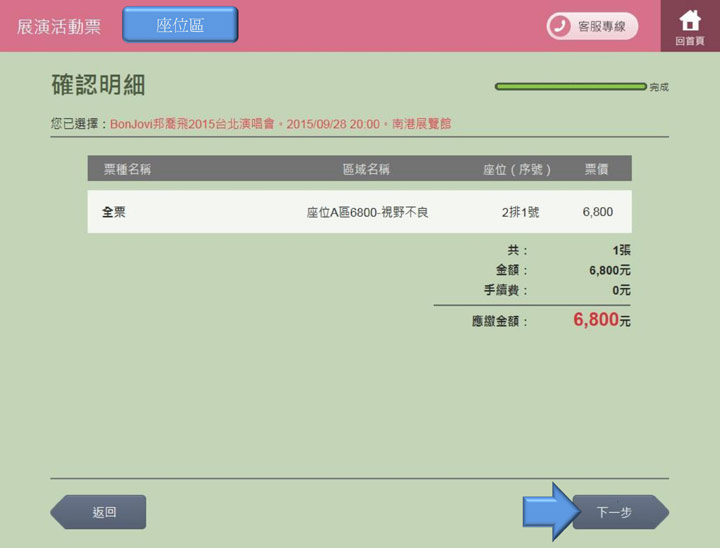Click the 票種名稱 column header
720x548 pixels.
[127, 169]
